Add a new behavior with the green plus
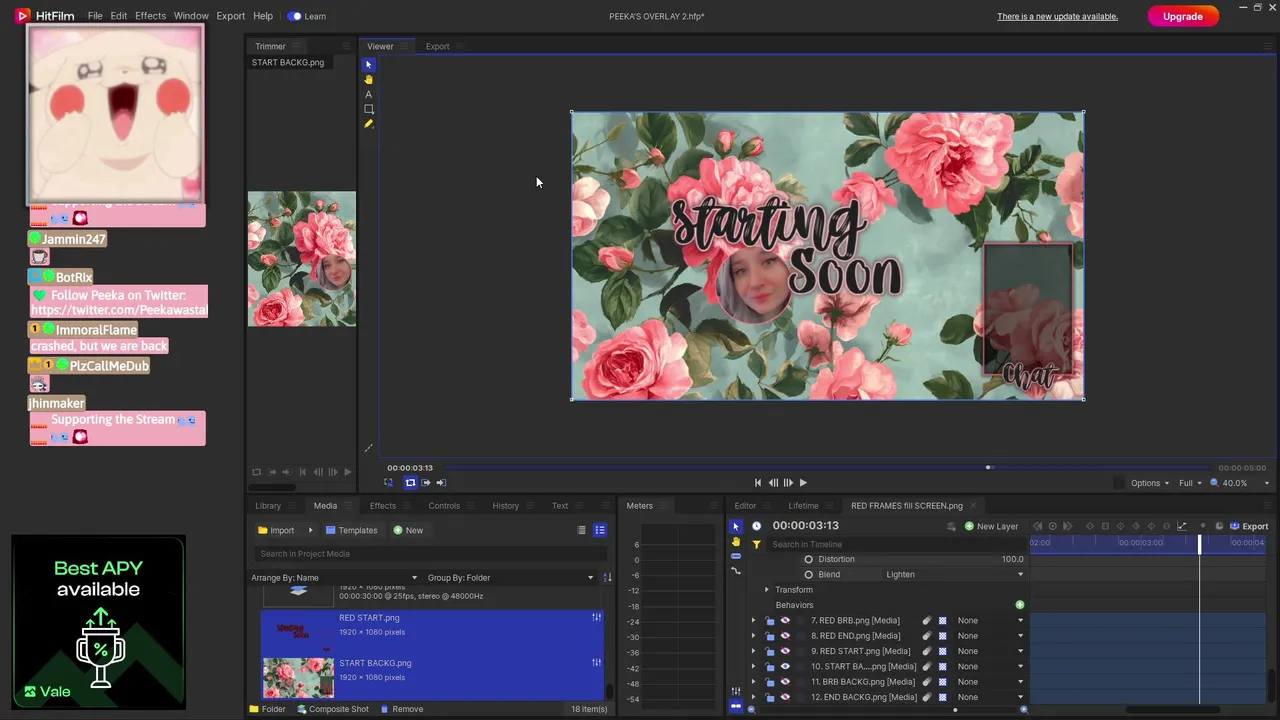1280x720 pixels. point(1020,605)
